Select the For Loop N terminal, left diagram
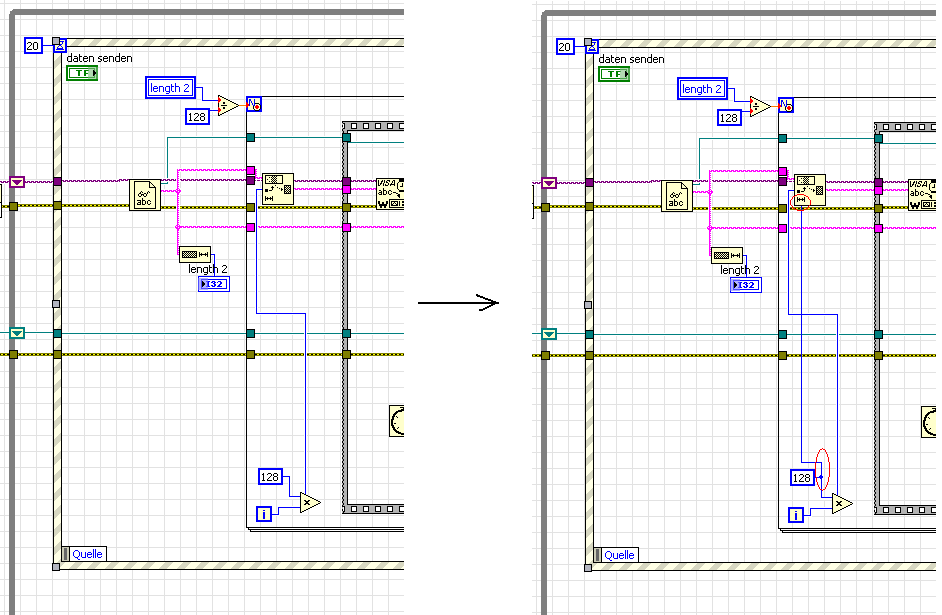This screenshot has width=942, height=615. click(x=254, y=105)
